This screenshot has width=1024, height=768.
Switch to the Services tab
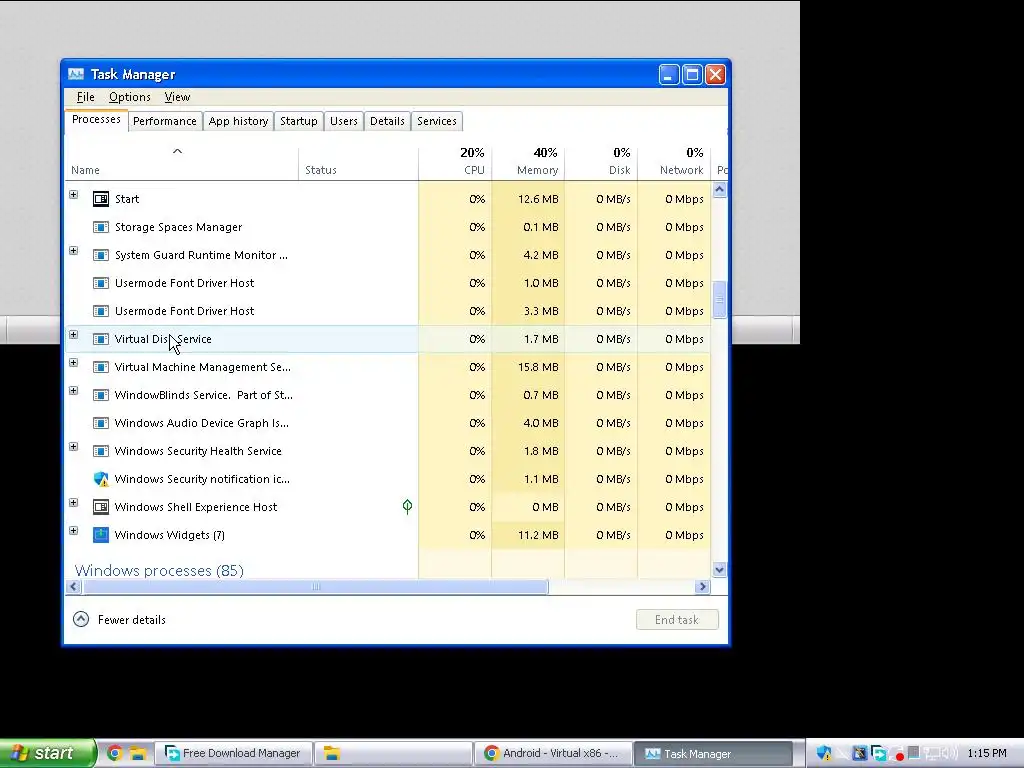coord(437,121)
